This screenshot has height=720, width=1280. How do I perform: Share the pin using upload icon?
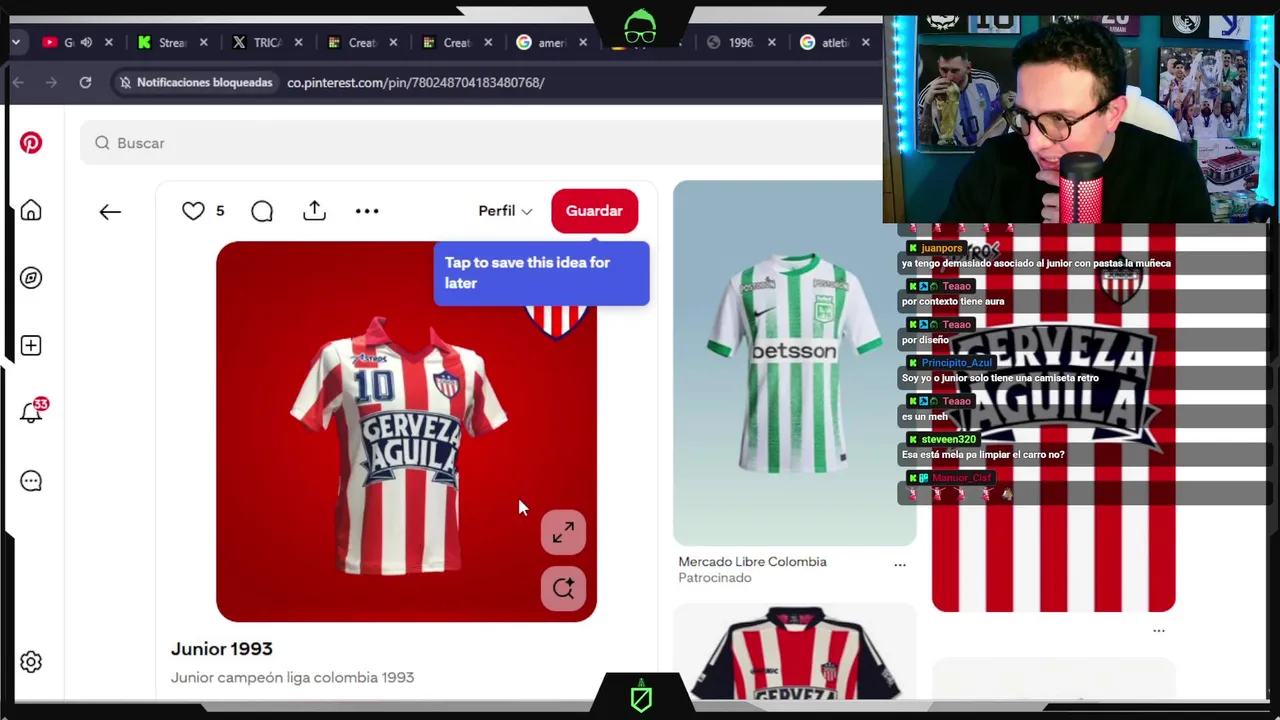[315, 211]
